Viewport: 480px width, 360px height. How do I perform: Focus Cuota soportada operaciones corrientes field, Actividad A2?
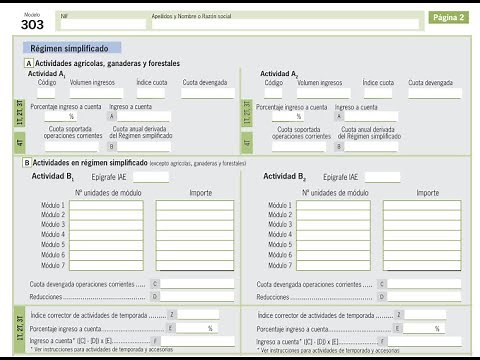point(299,147)
